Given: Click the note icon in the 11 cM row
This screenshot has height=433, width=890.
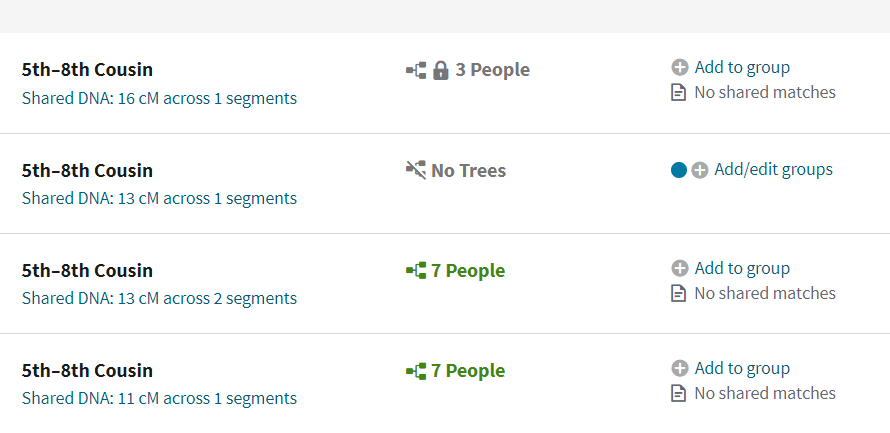Looking at the screenshot, I should click(679, 393).
